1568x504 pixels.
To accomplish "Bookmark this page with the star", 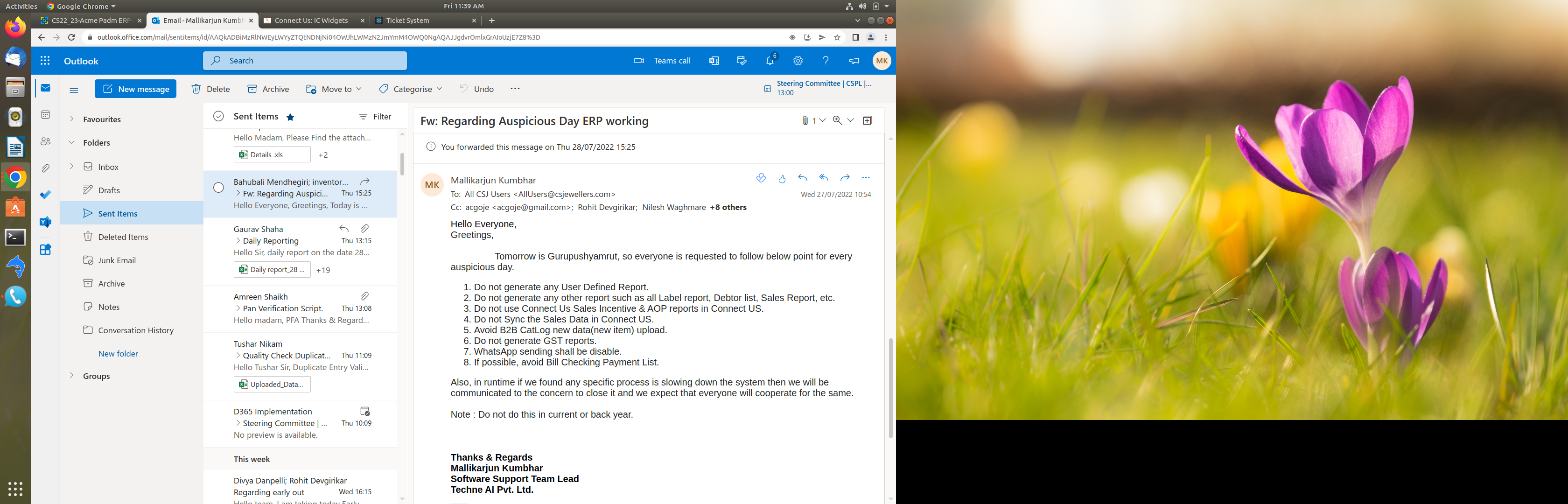I will coord(837,37).
